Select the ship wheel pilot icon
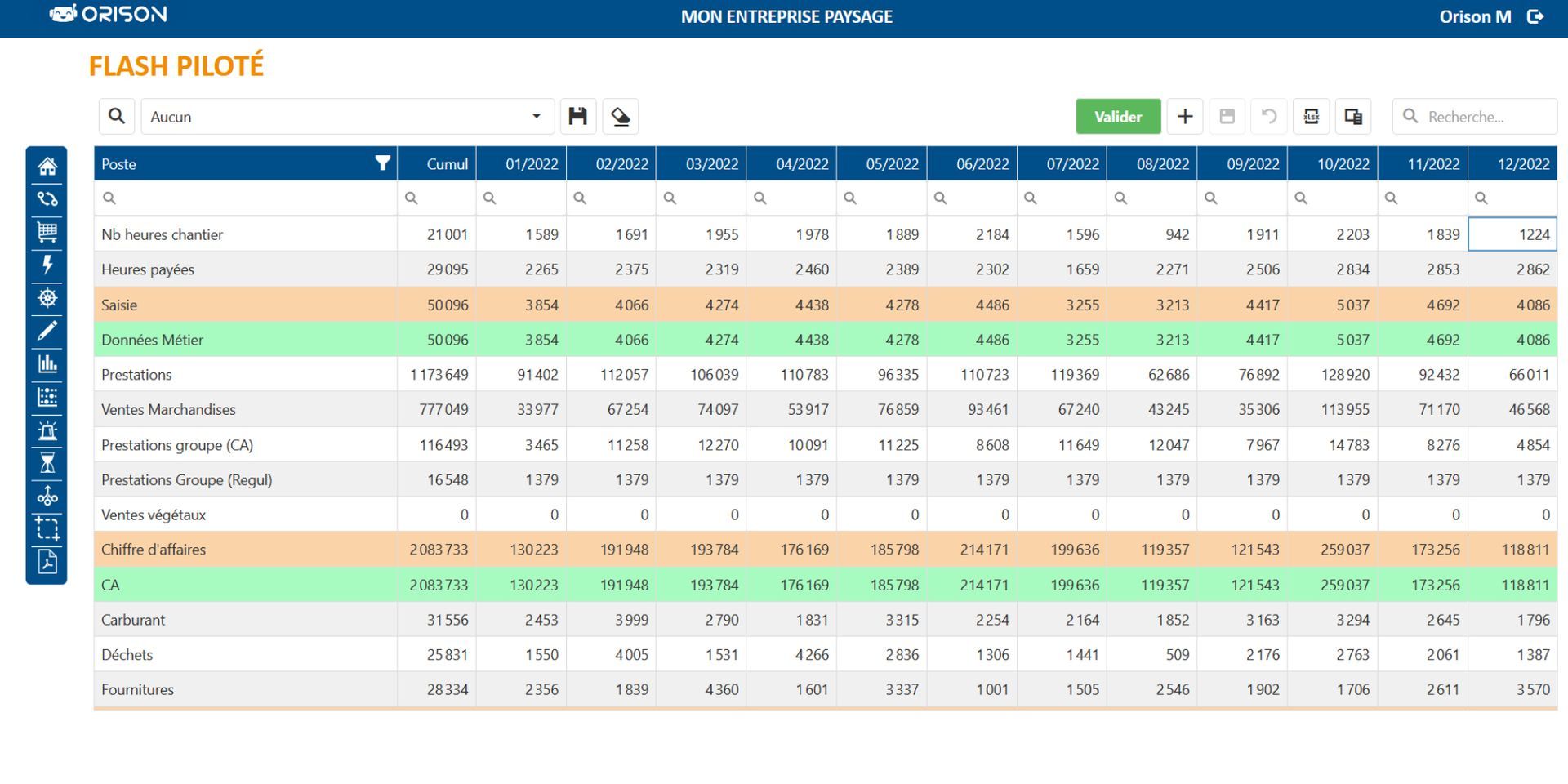 click(47, 298)
